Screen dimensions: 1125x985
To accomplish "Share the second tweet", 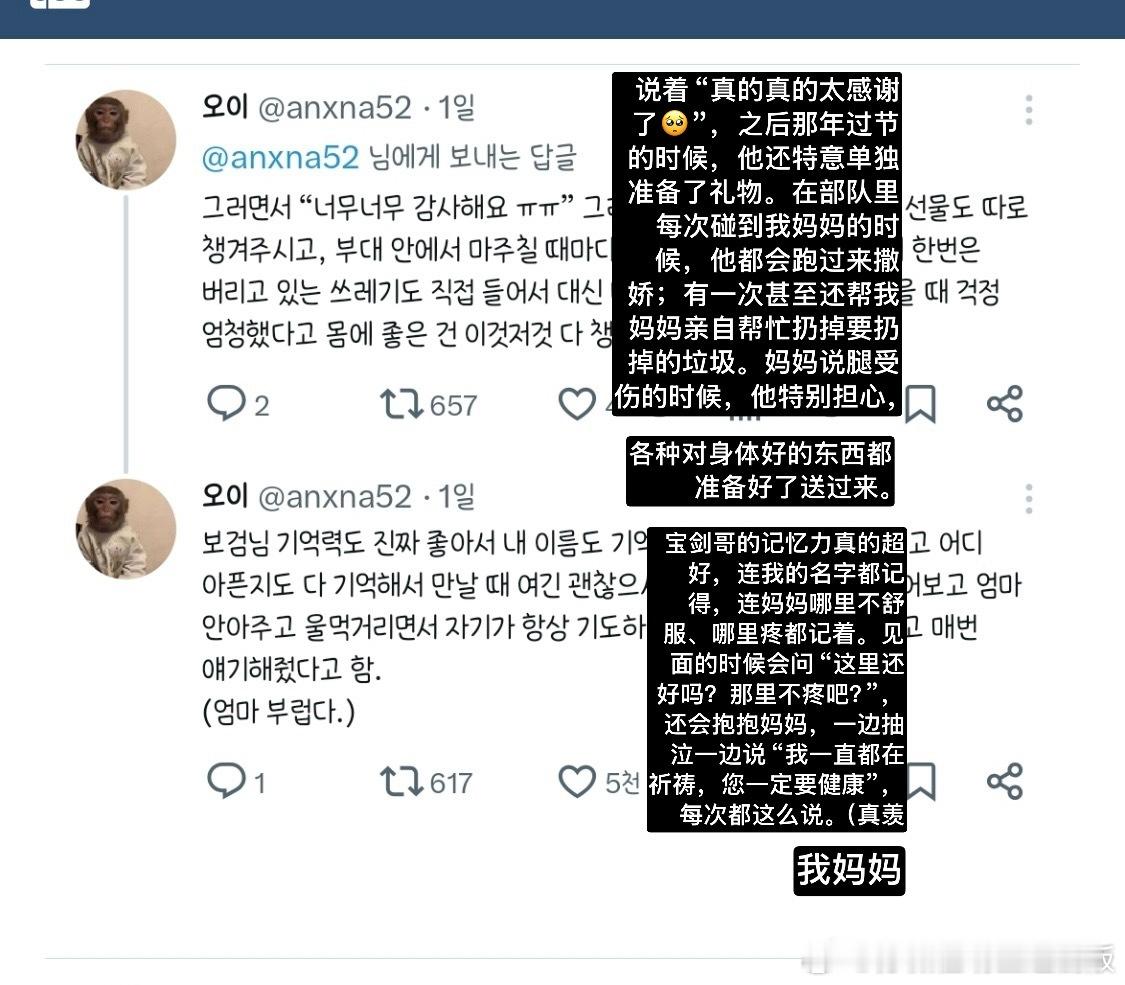I will click(1004, 781).
